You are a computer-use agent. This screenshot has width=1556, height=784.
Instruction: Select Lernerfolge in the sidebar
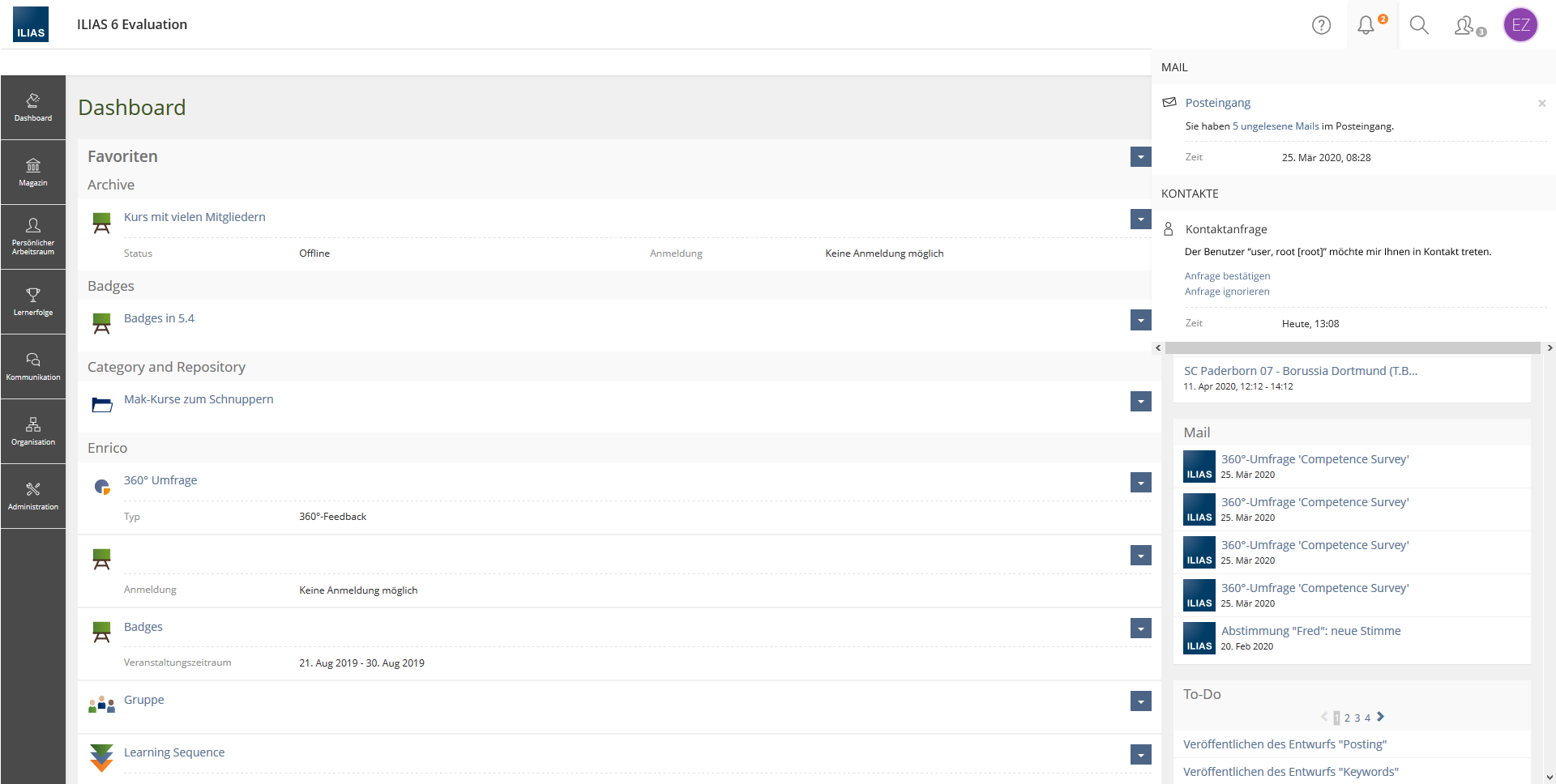[33, 301]
